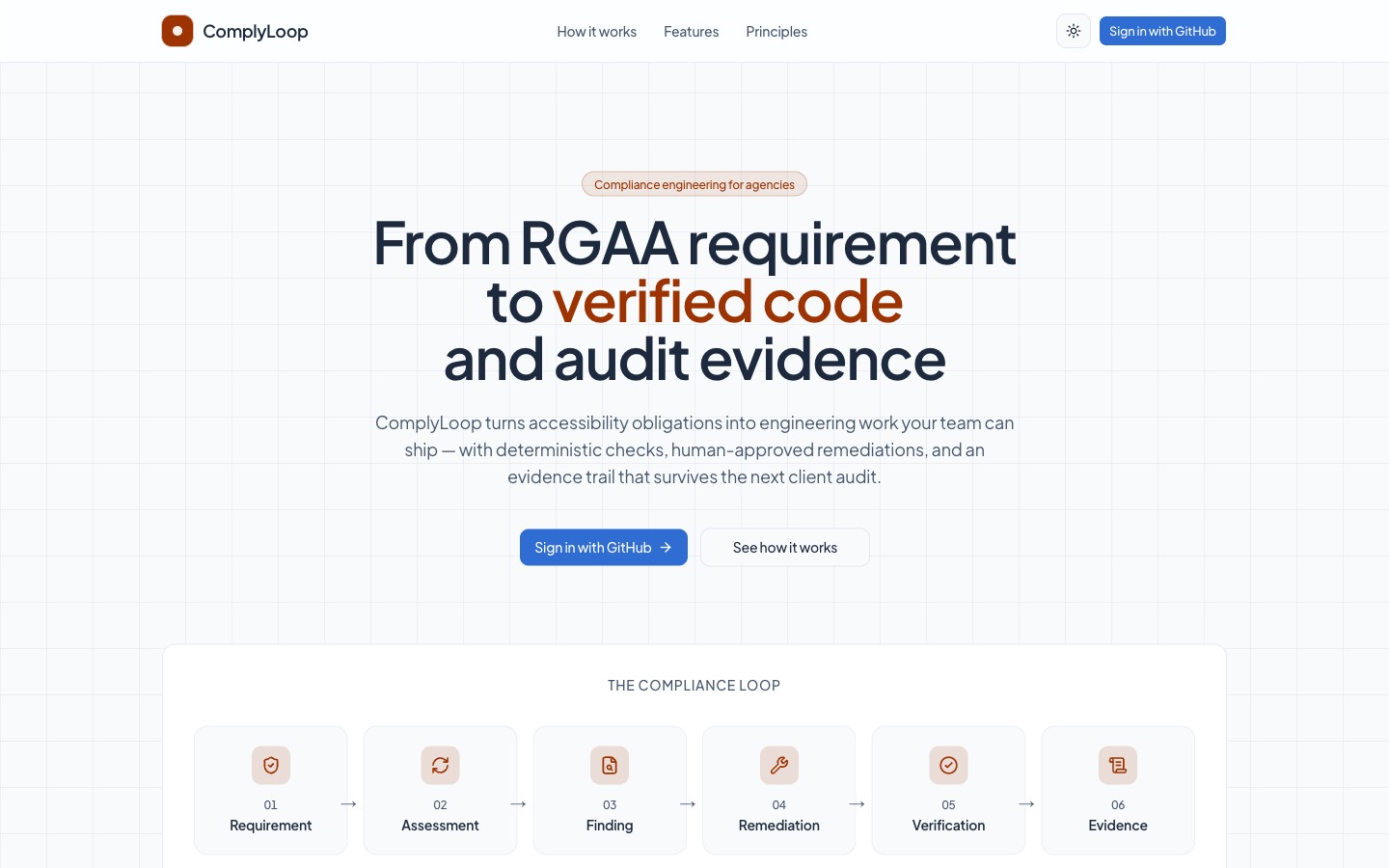This screenshot has width=1389, height=868.
Task: Click the Assessment step label
Action: click(440, 826)
